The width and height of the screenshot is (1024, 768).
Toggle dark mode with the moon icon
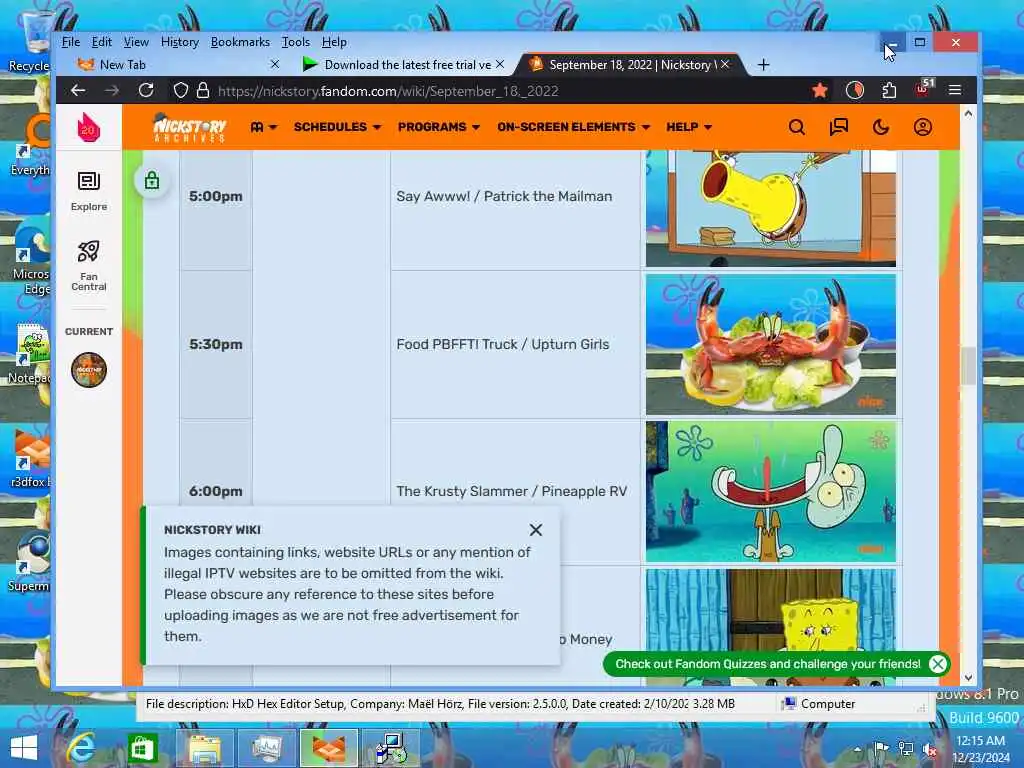click(x=880, y=127)
